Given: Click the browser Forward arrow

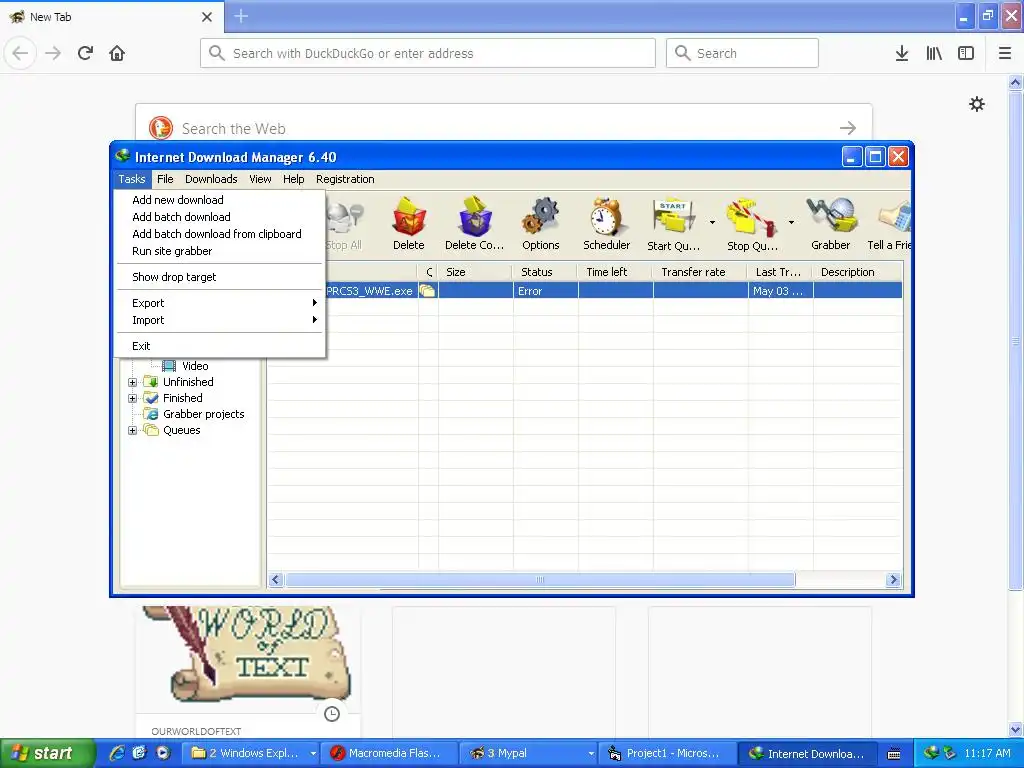Looking at the screenshot, I should pyautogui.click(x=53, y=53).
